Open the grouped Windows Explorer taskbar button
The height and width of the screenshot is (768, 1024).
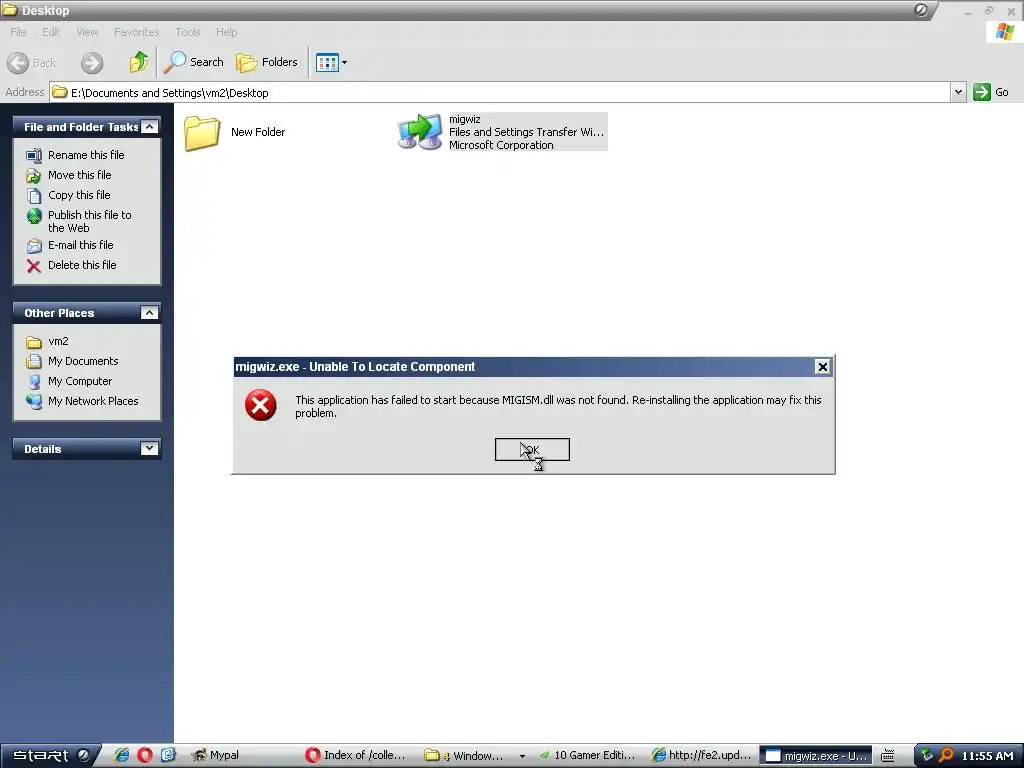473,756
